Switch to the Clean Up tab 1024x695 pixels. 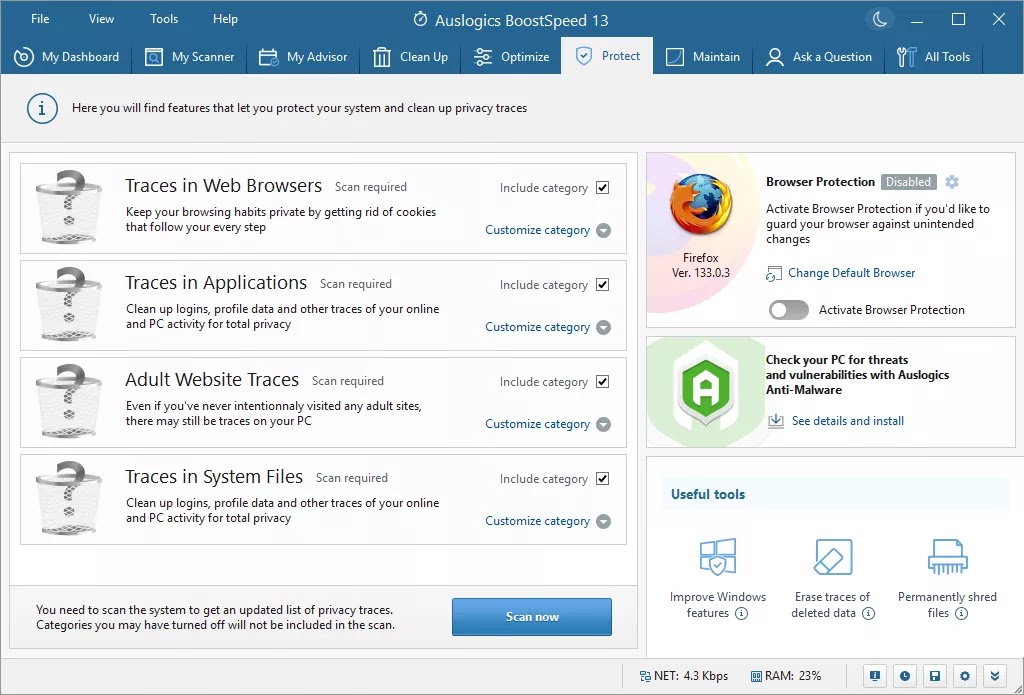[x=410, y=57]
